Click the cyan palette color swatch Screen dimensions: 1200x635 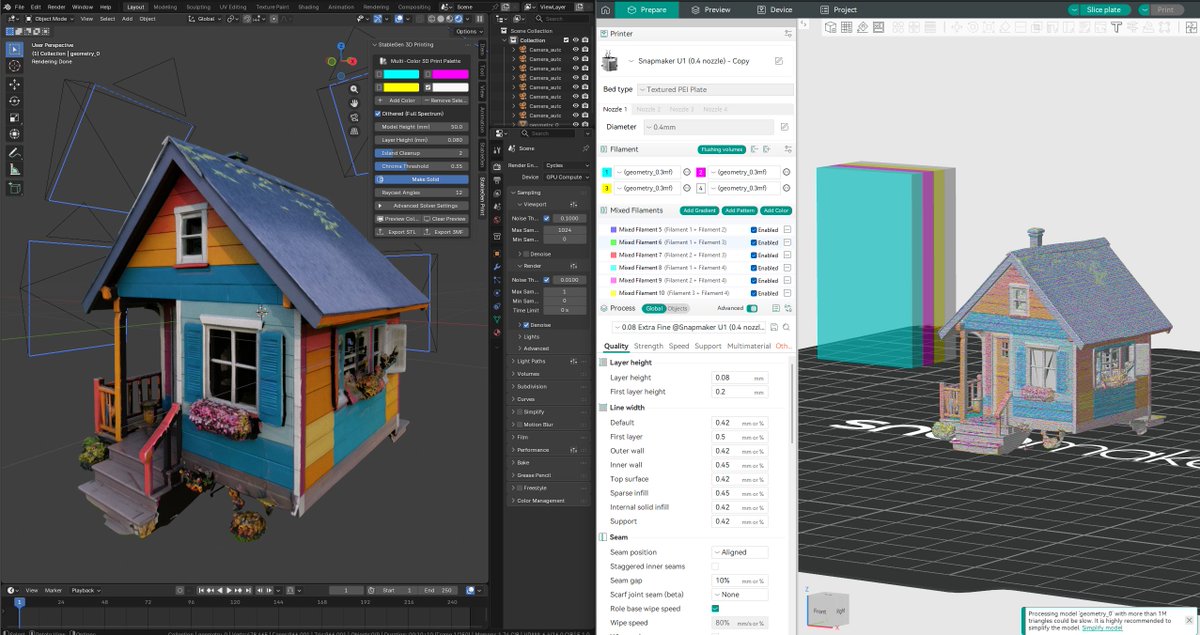[402, 74]
